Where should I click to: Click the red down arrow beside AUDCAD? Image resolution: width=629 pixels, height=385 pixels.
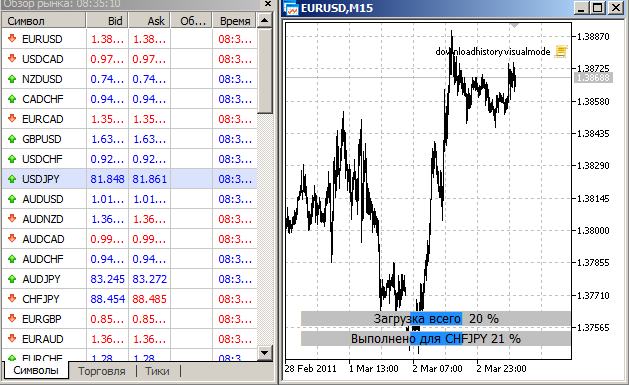click(12, 239)
